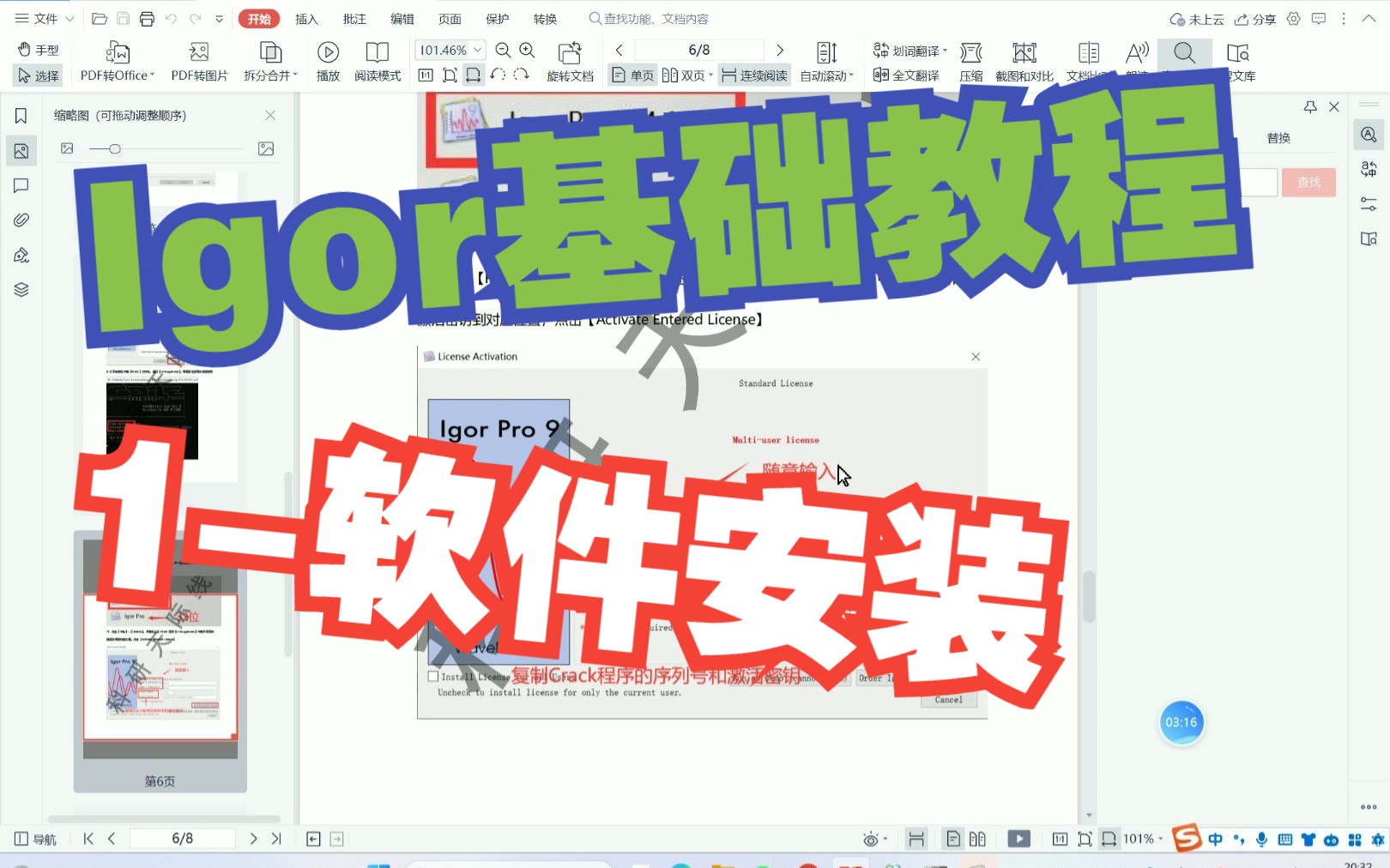The width and height of the screenshot is (1390, 868).
Task: Zoom in with the plus magnifier
Action: pos(528,50)
